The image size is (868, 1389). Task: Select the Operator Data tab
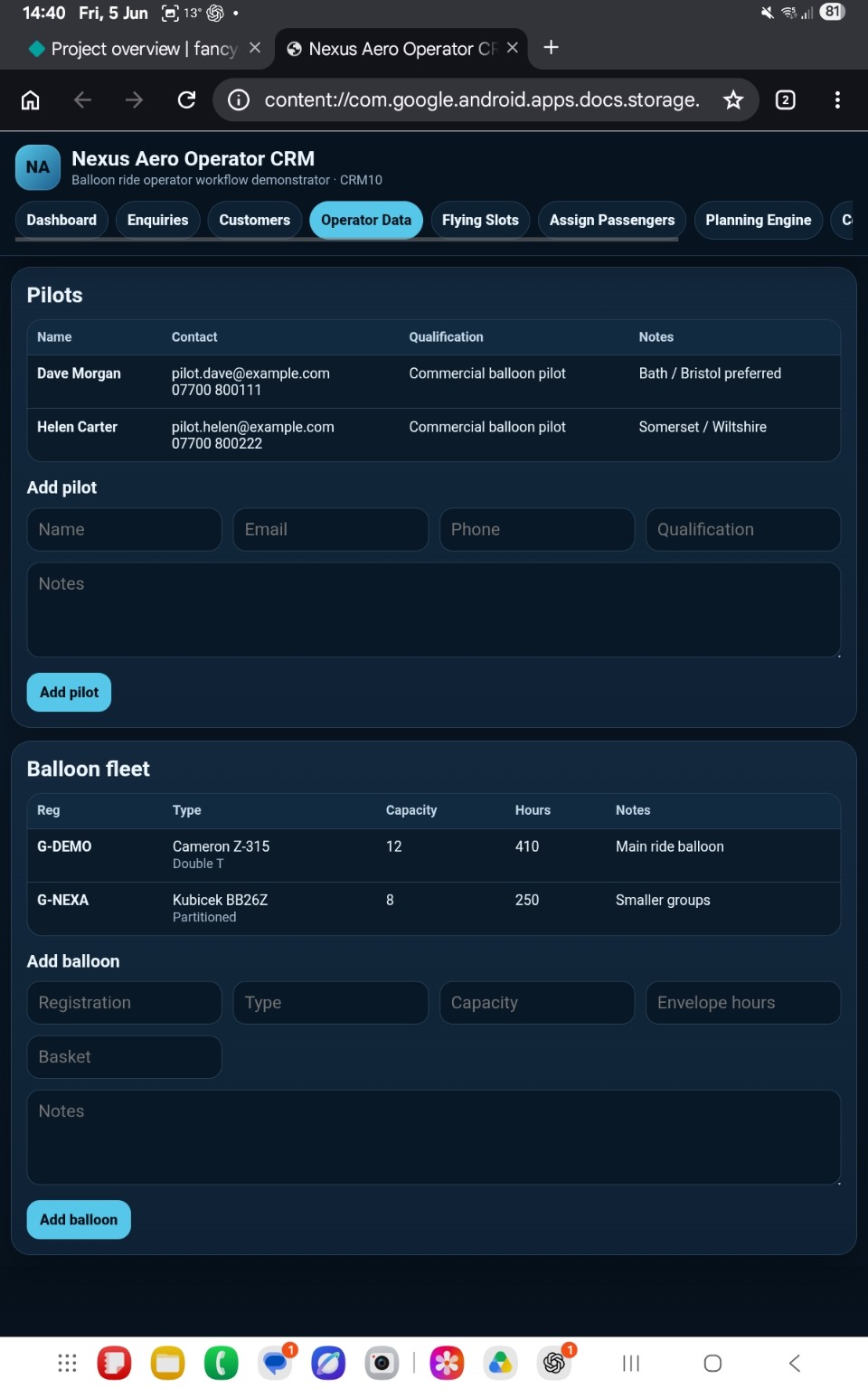pyautogui.click(x=366, y=220)
